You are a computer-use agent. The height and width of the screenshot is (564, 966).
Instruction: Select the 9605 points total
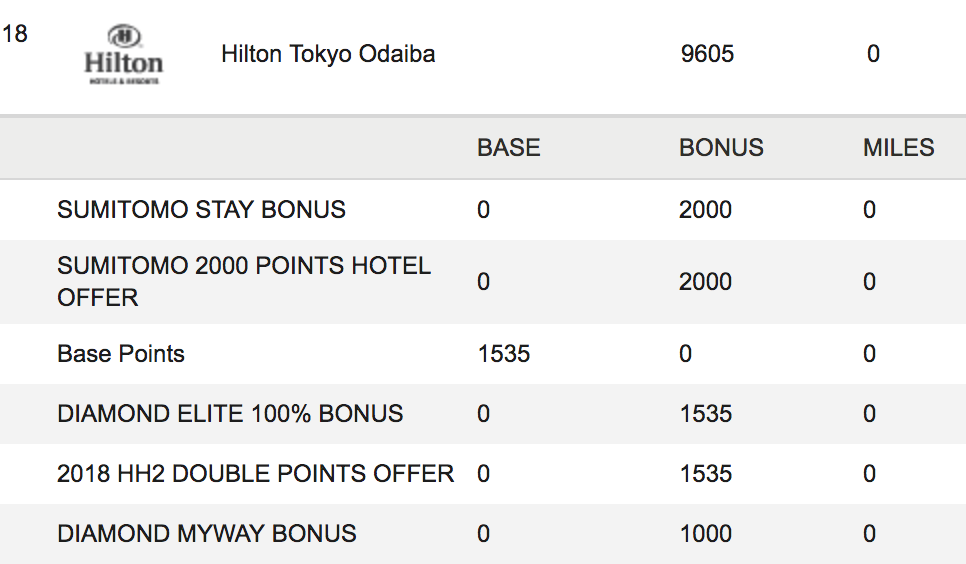(x=707, y=54)
